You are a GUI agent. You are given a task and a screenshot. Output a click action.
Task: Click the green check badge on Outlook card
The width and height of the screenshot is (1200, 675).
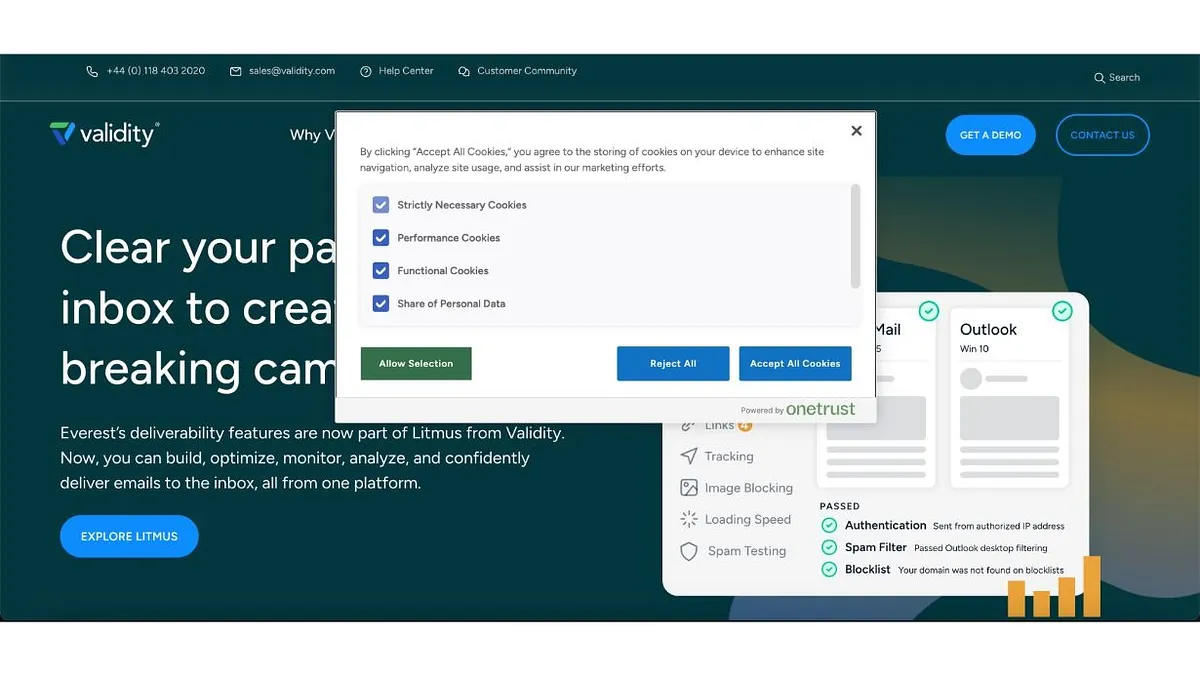coord(1063,311)
